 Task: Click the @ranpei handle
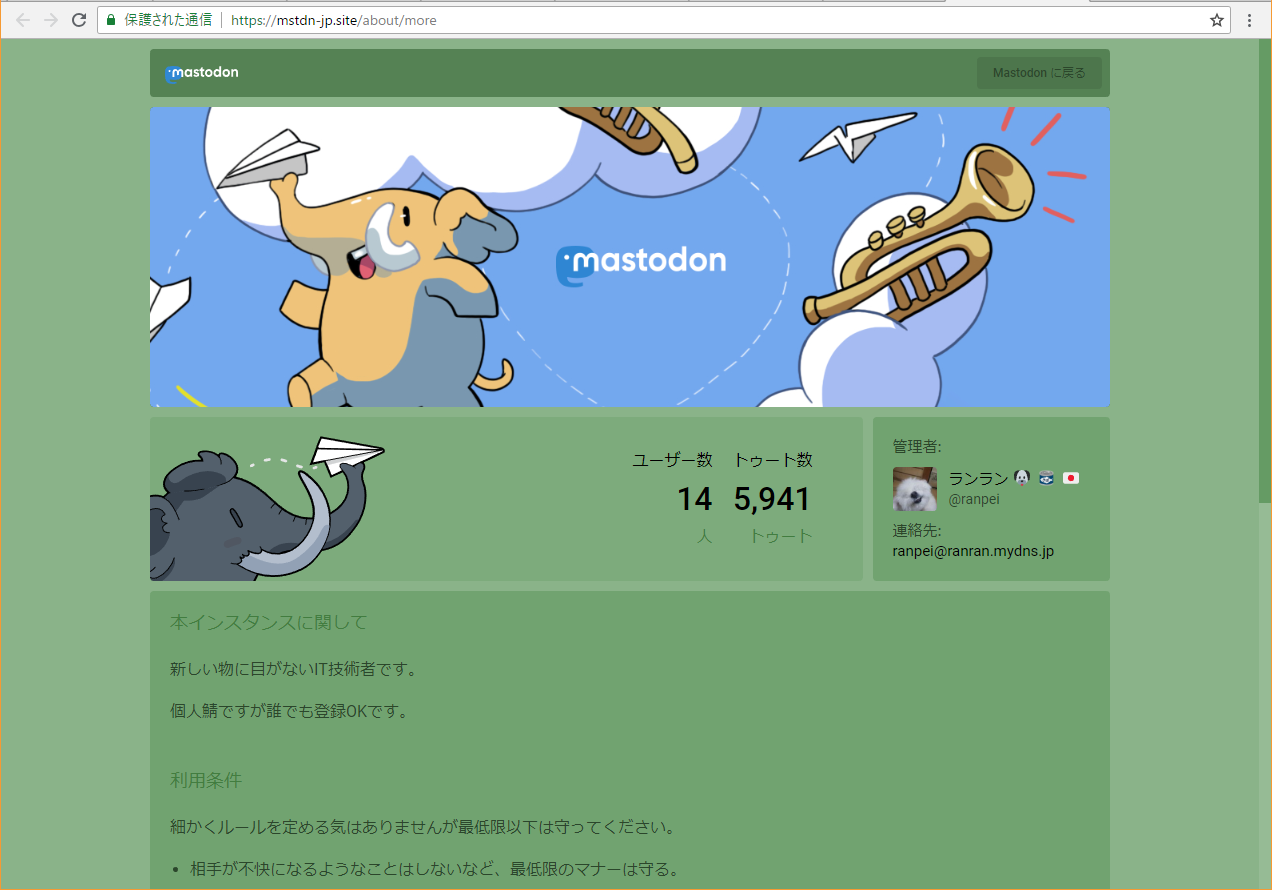pyautogui.click(x=973, y=499)
